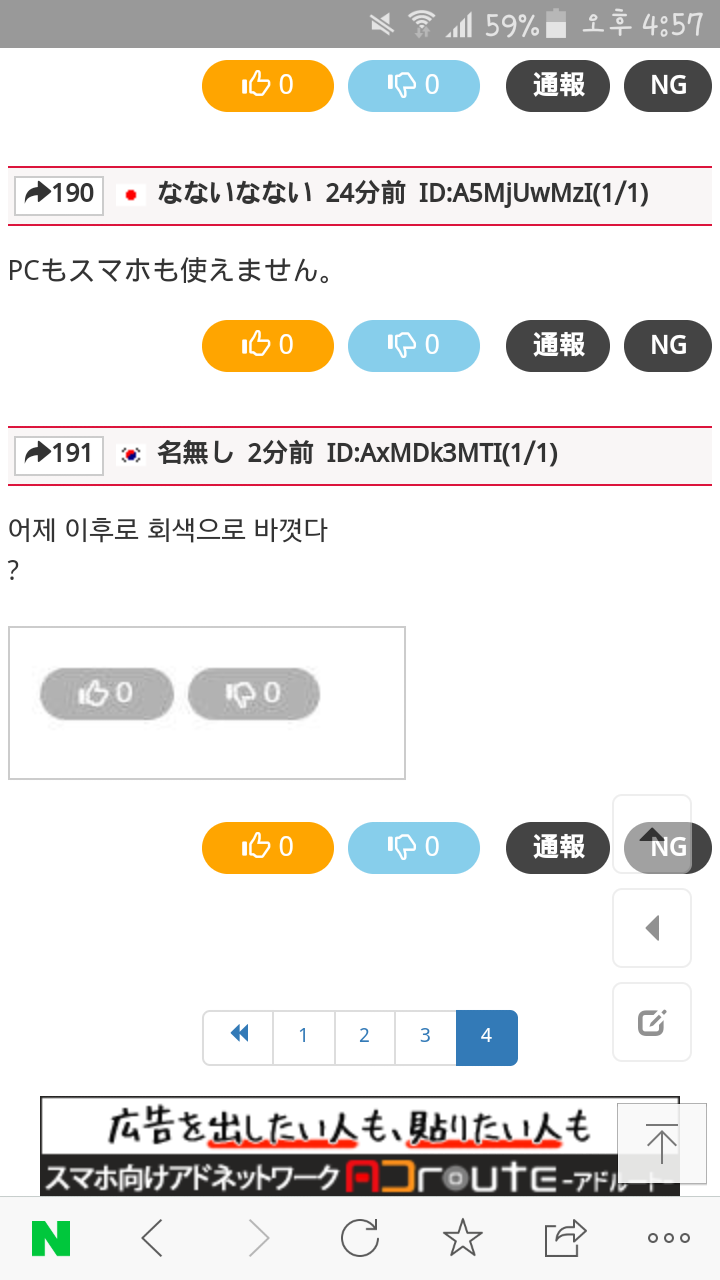Jump to first page with double arrow
The image size is (720, 1280).
point(239,1037)
